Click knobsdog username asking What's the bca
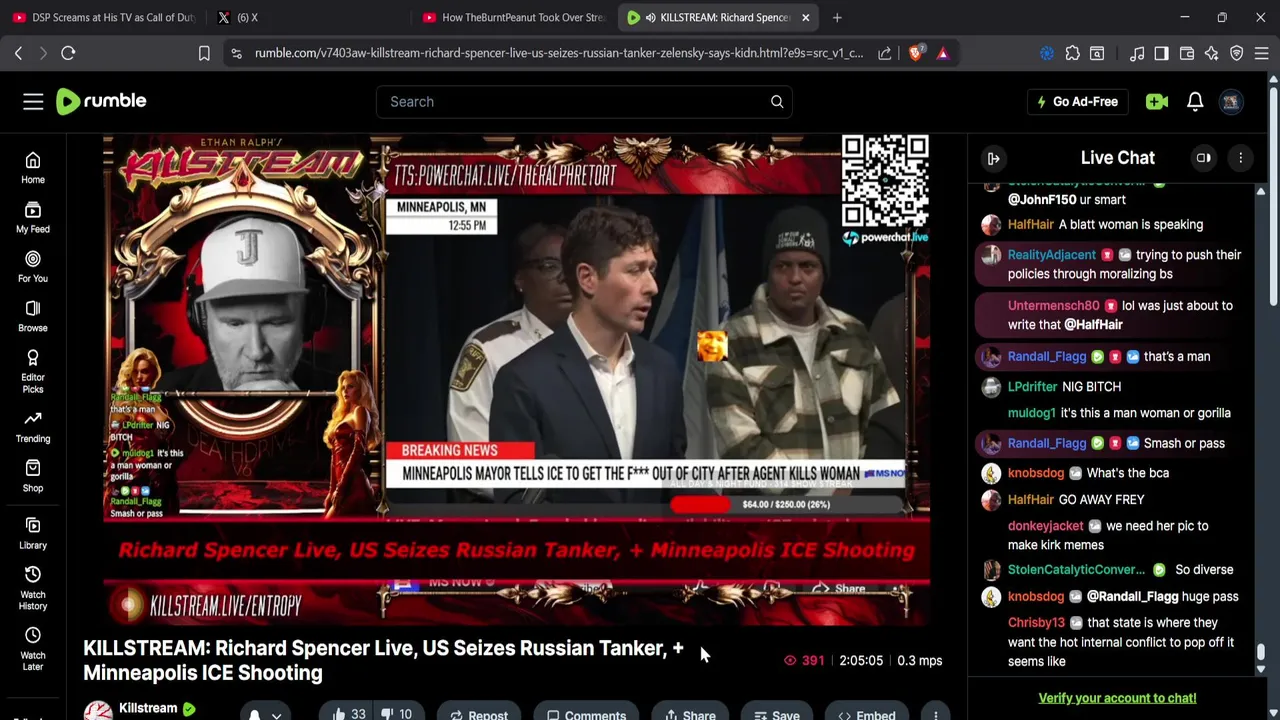This screenshot has height=720, width=1280. click(1036, 473)
